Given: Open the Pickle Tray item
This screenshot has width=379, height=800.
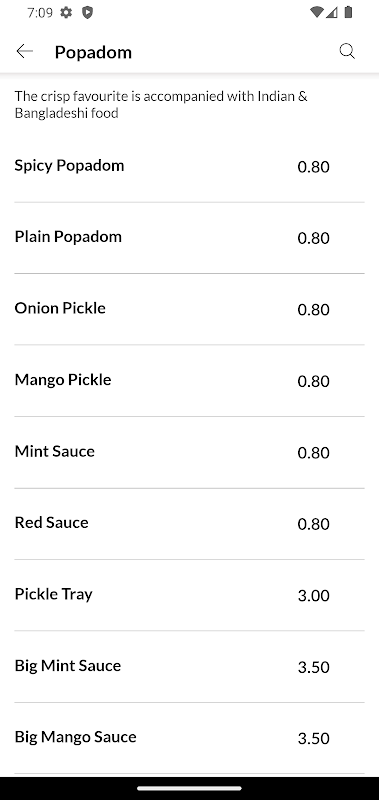Looking at the screenshot, I should 189,595.
